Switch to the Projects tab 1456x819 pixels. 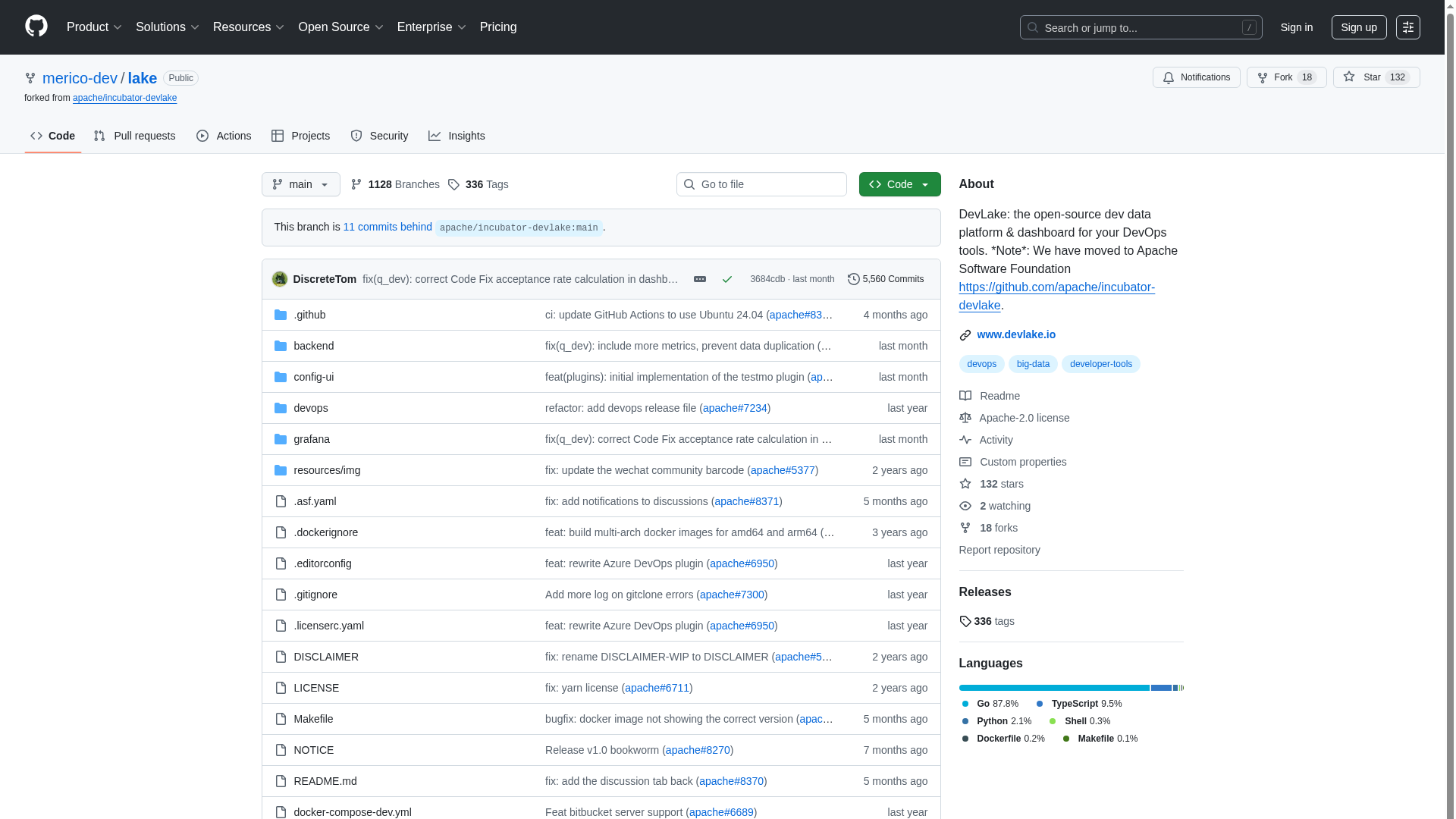[x=301, y=136]
